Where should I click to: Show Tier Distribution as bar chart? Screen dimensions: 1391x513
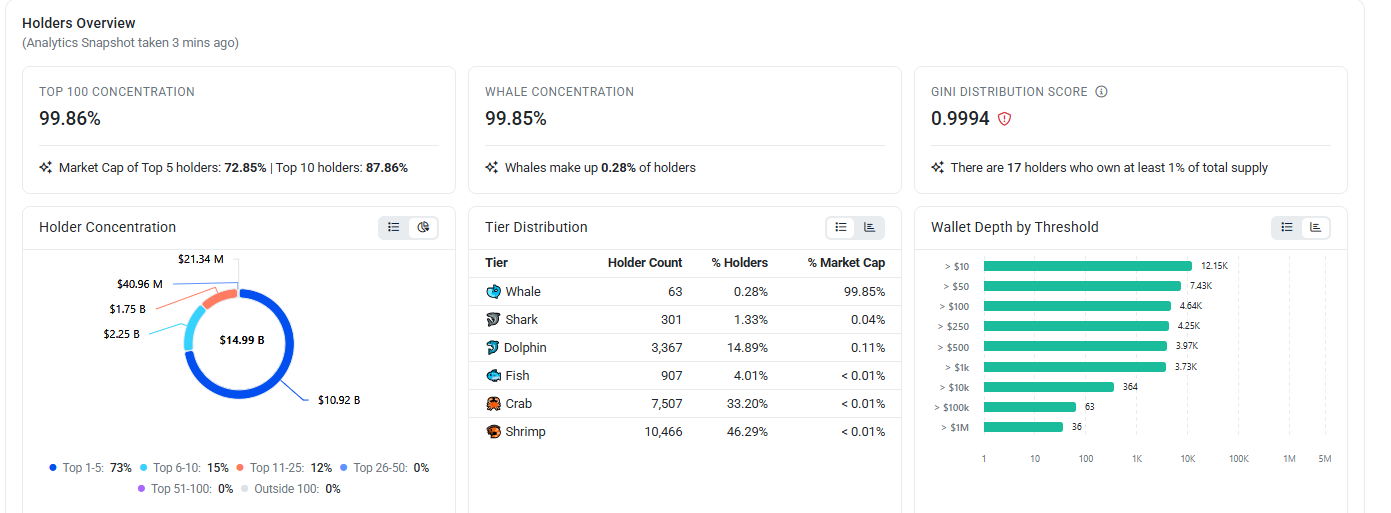pos(869,228)
